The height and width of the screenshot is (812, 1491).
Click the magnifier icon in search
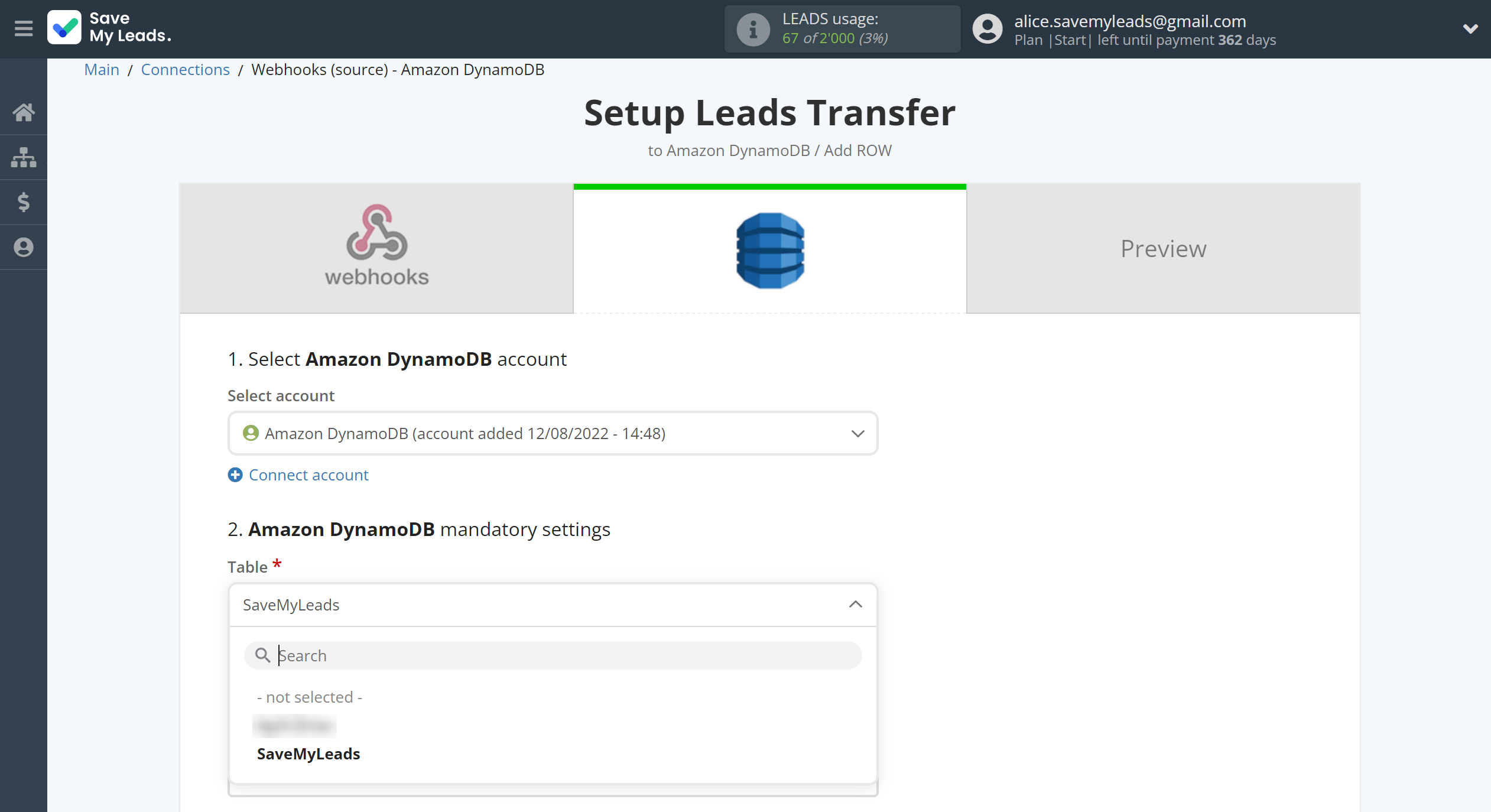point(262,655)
